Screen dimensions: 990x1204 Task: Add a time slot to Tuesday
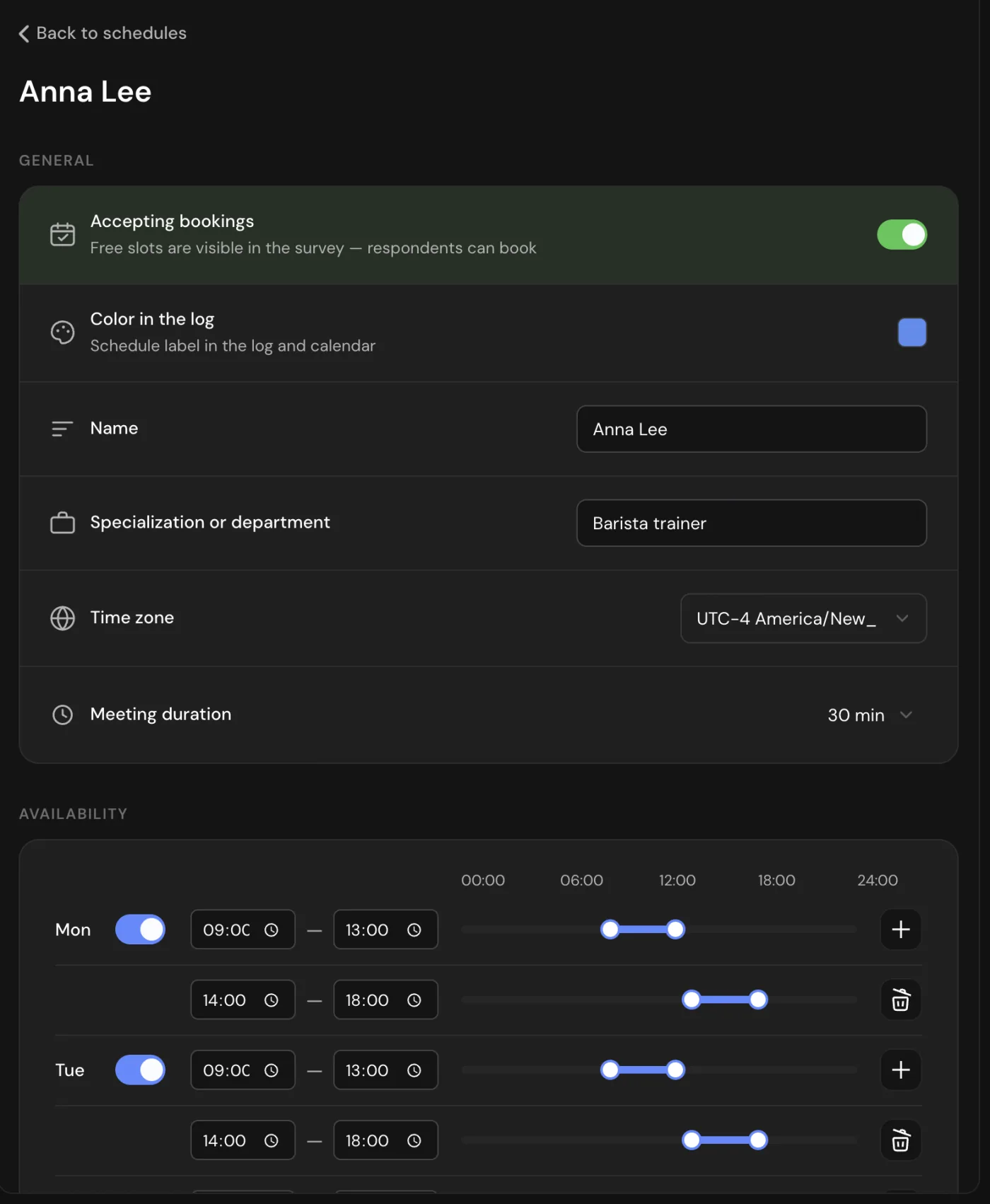pos(900,1070)
